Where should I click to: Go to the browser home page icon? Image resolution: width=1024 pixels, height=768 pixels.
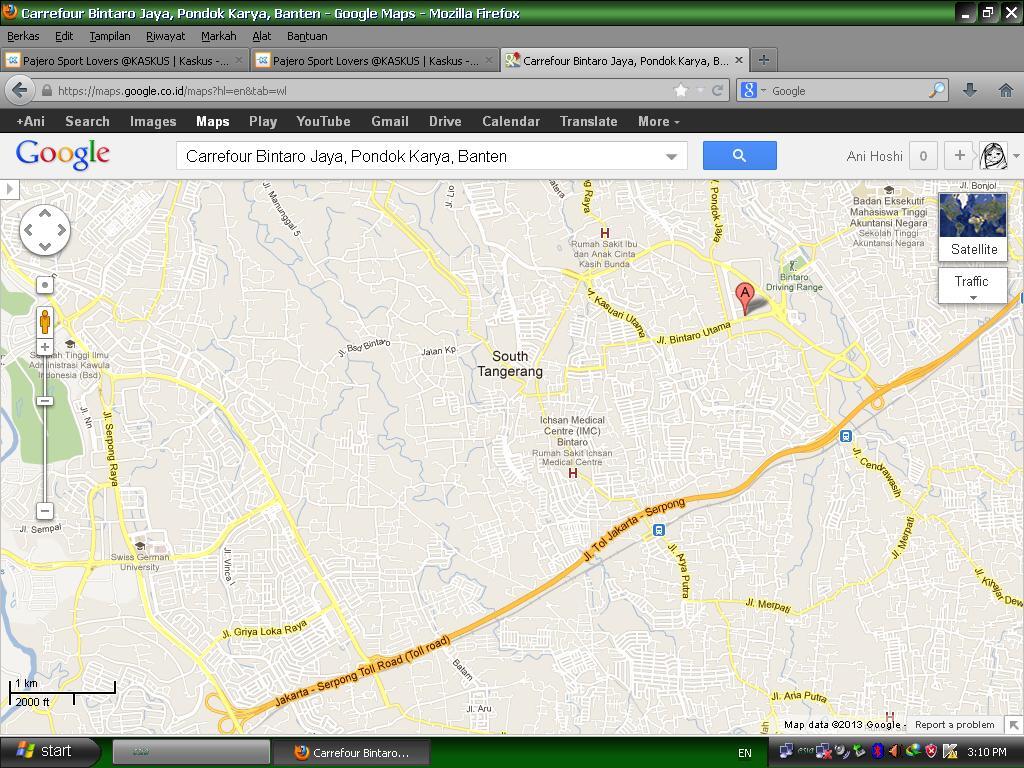click(1006, 90)
